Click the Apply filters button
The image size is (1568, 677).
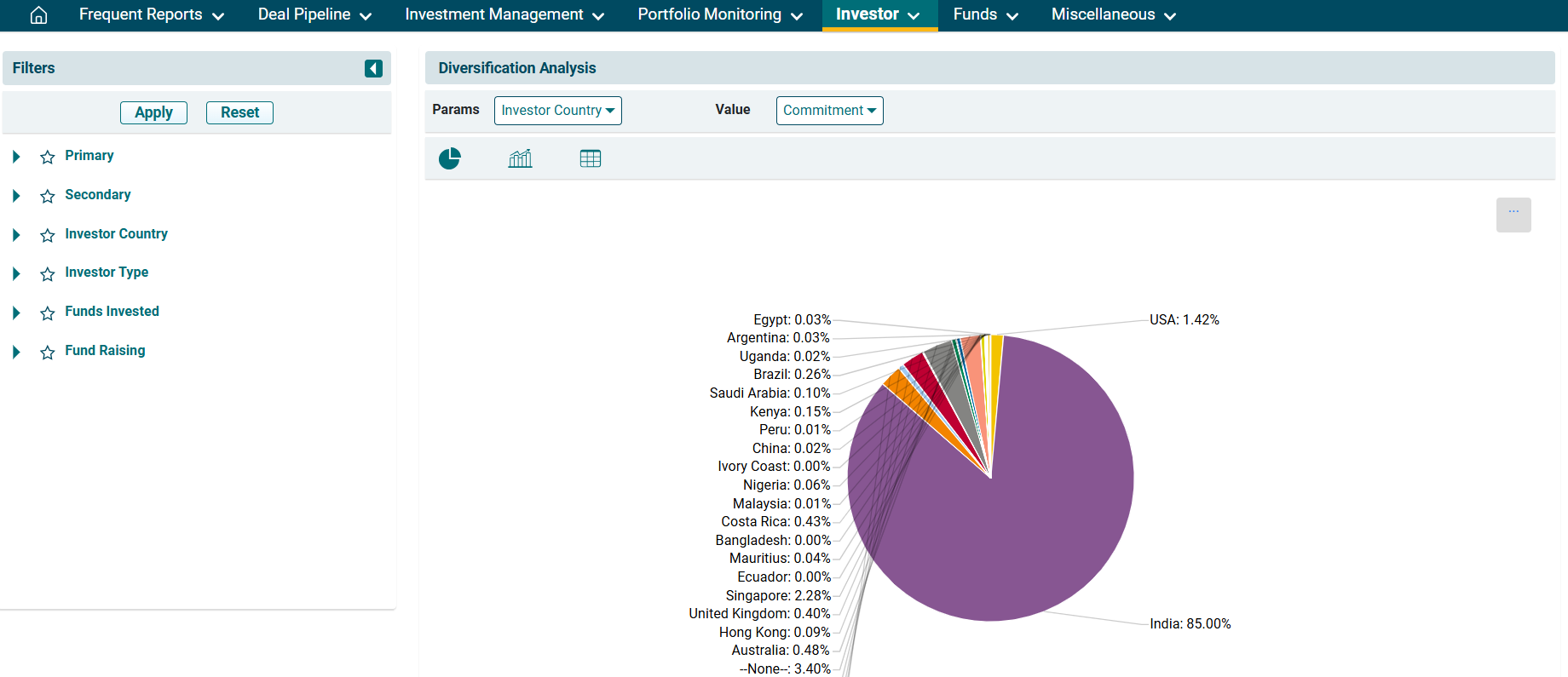tap(153, 112)
